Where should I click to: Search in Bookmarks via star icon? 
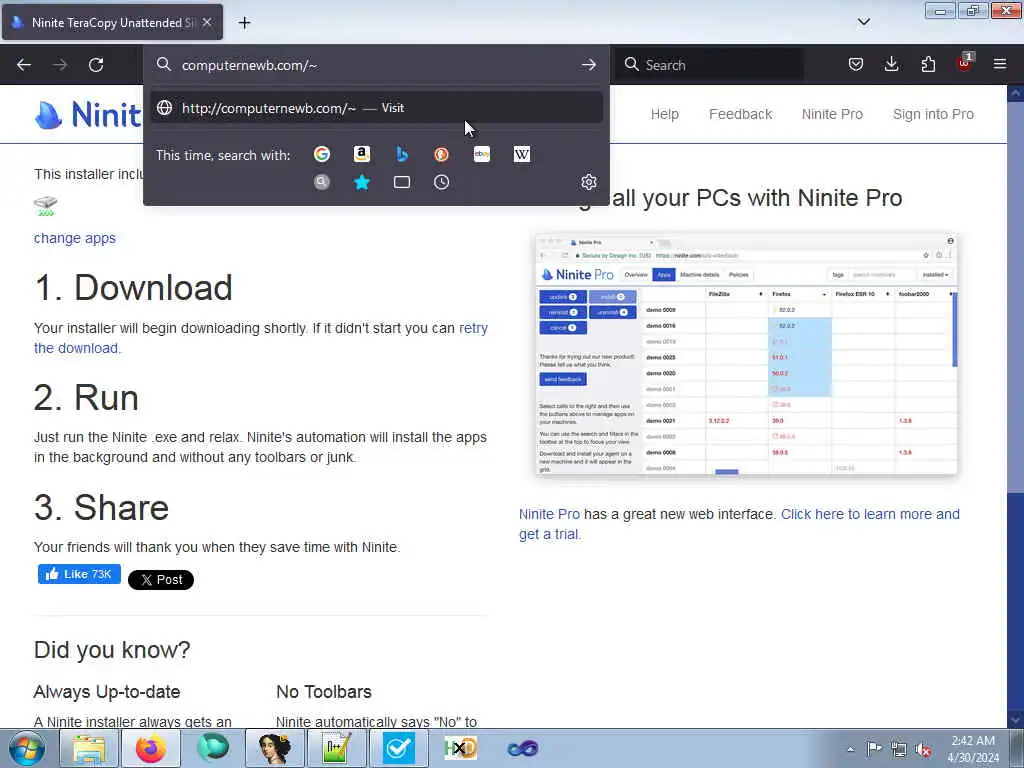tap(362, 182)
